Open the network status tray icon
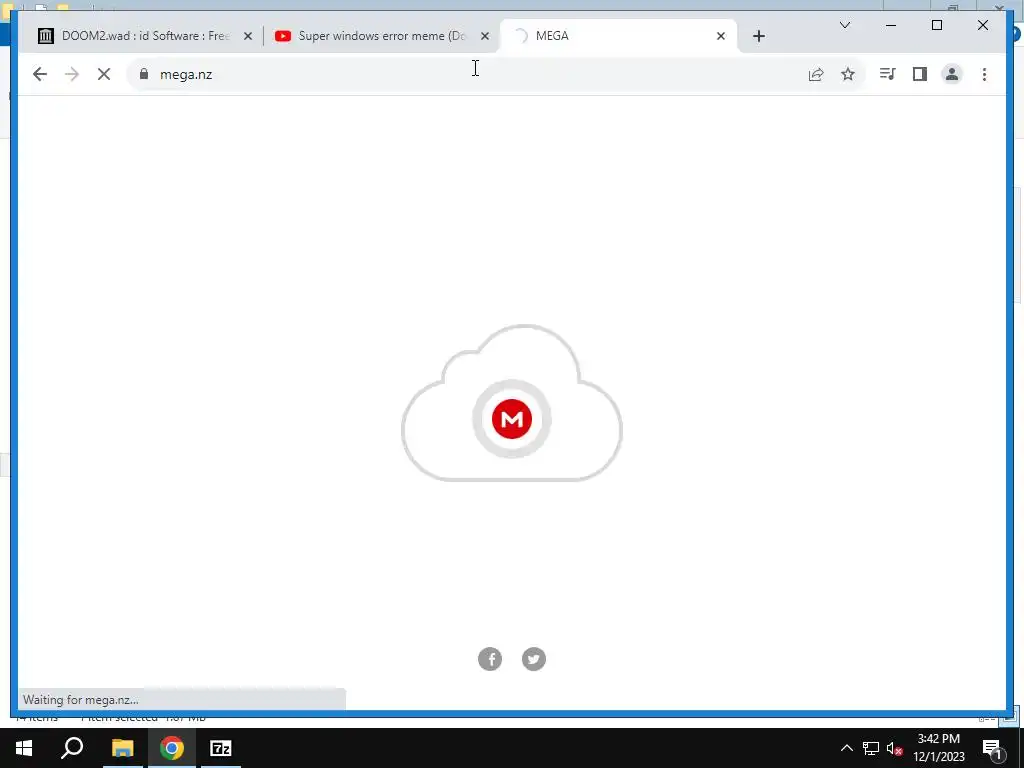The height and width of the screenshot is (768, 1024). (871, 748)
